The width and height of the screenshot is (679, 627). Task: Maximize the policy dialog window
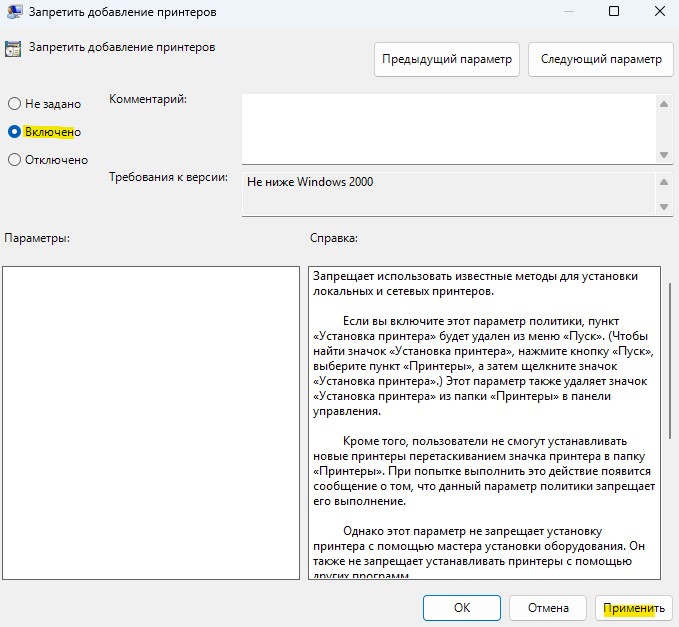(x=614, y=11)
